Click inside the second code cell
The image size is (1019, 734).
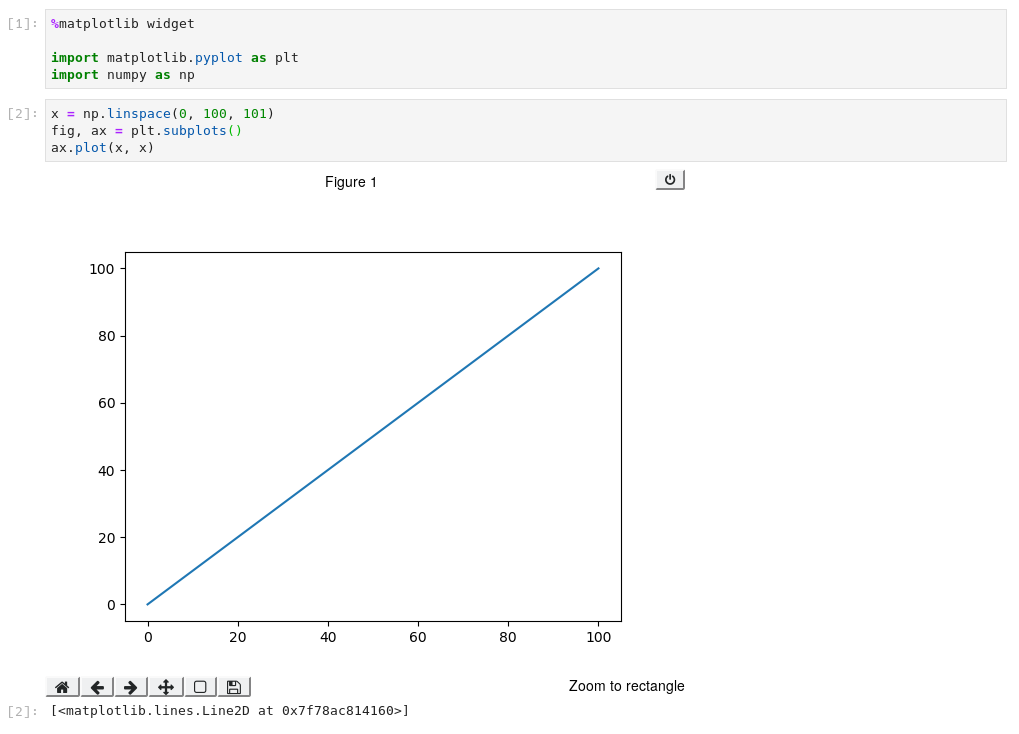(400, 130)
